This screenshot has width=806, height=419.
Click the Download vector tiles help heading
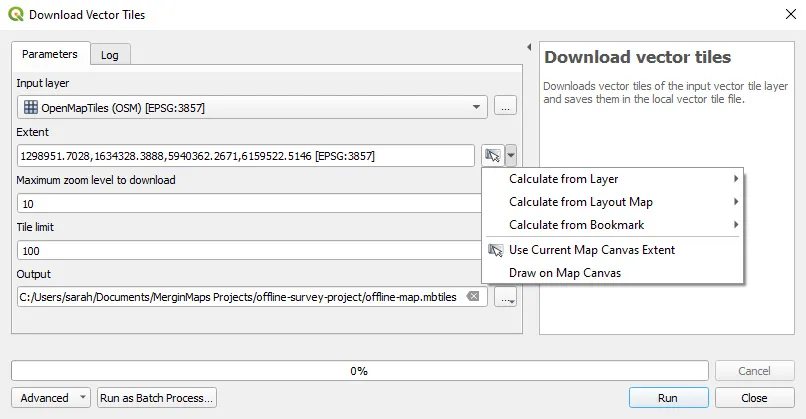(x=637, y=57)
